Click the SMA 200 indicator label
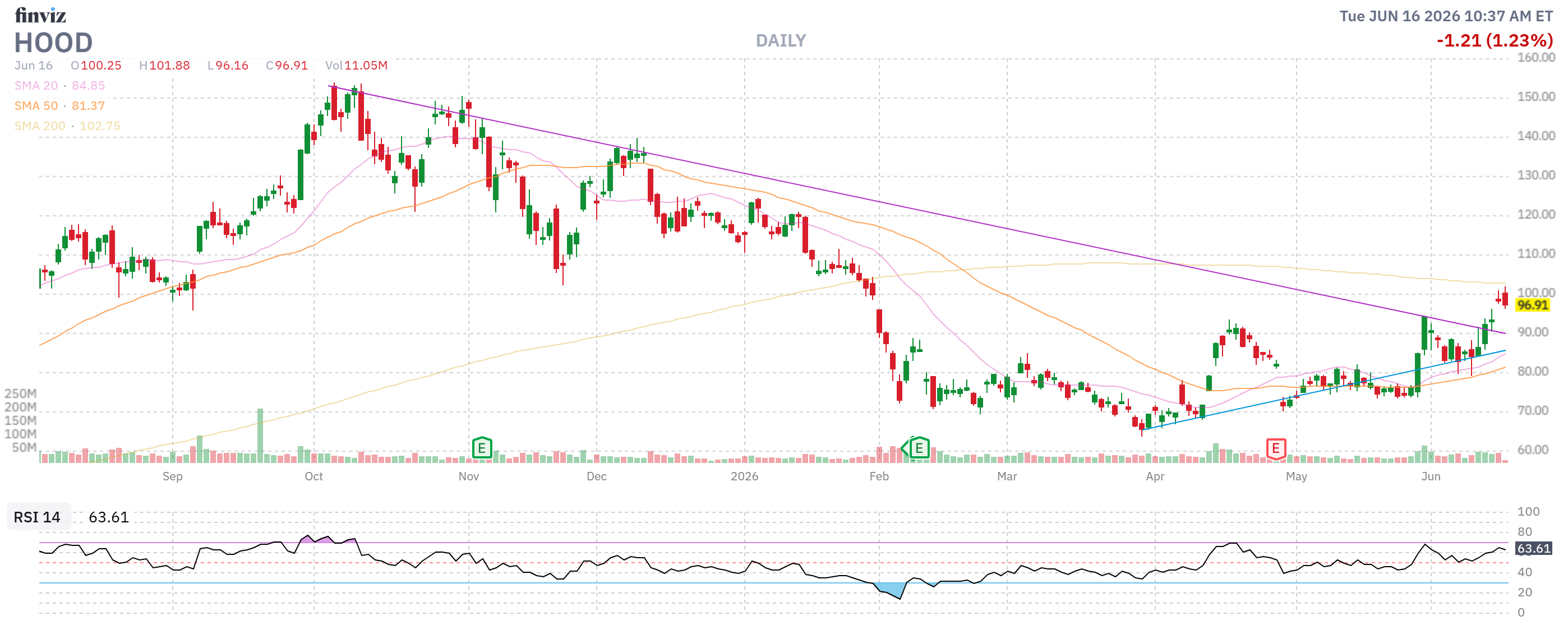Image resolution: width=1568 pixels, height=630 pixels. click(40, 126)
